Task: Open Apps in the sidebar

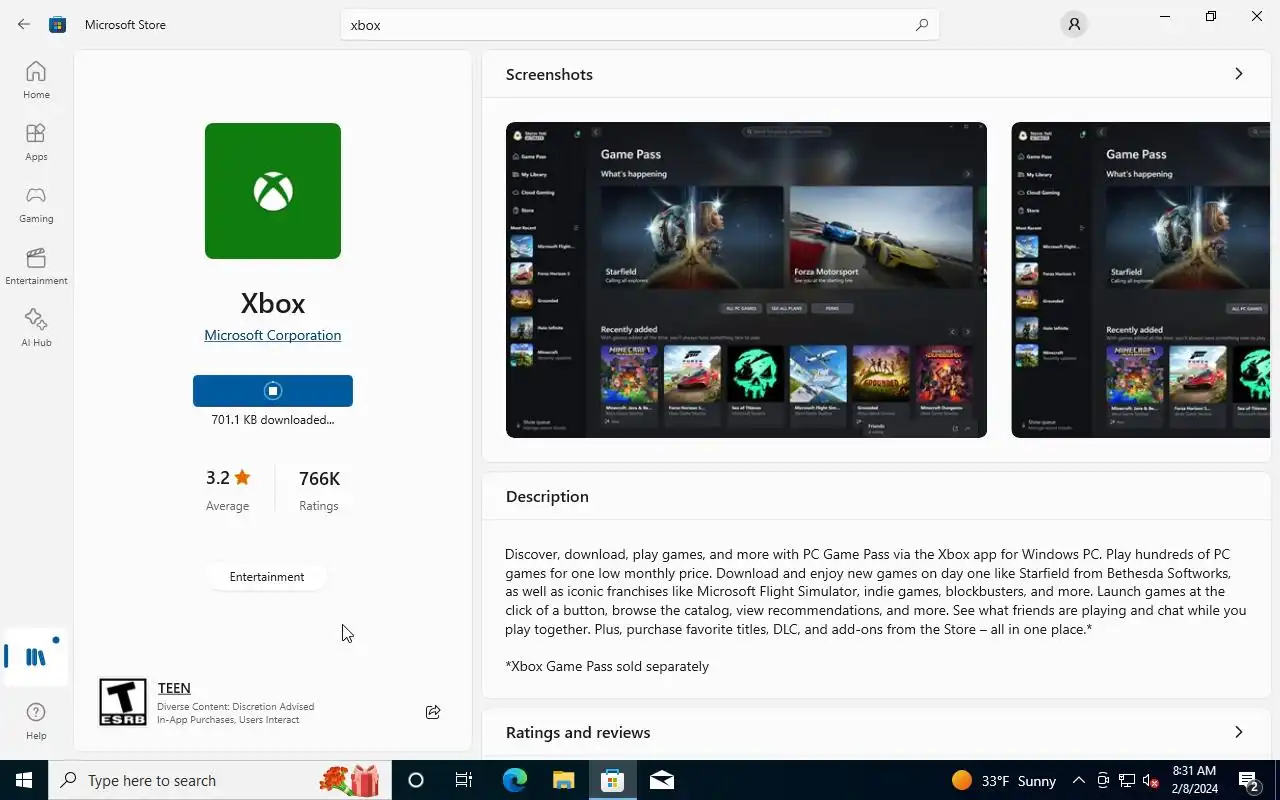Action: pyautogui.click(x=36, y=142)
